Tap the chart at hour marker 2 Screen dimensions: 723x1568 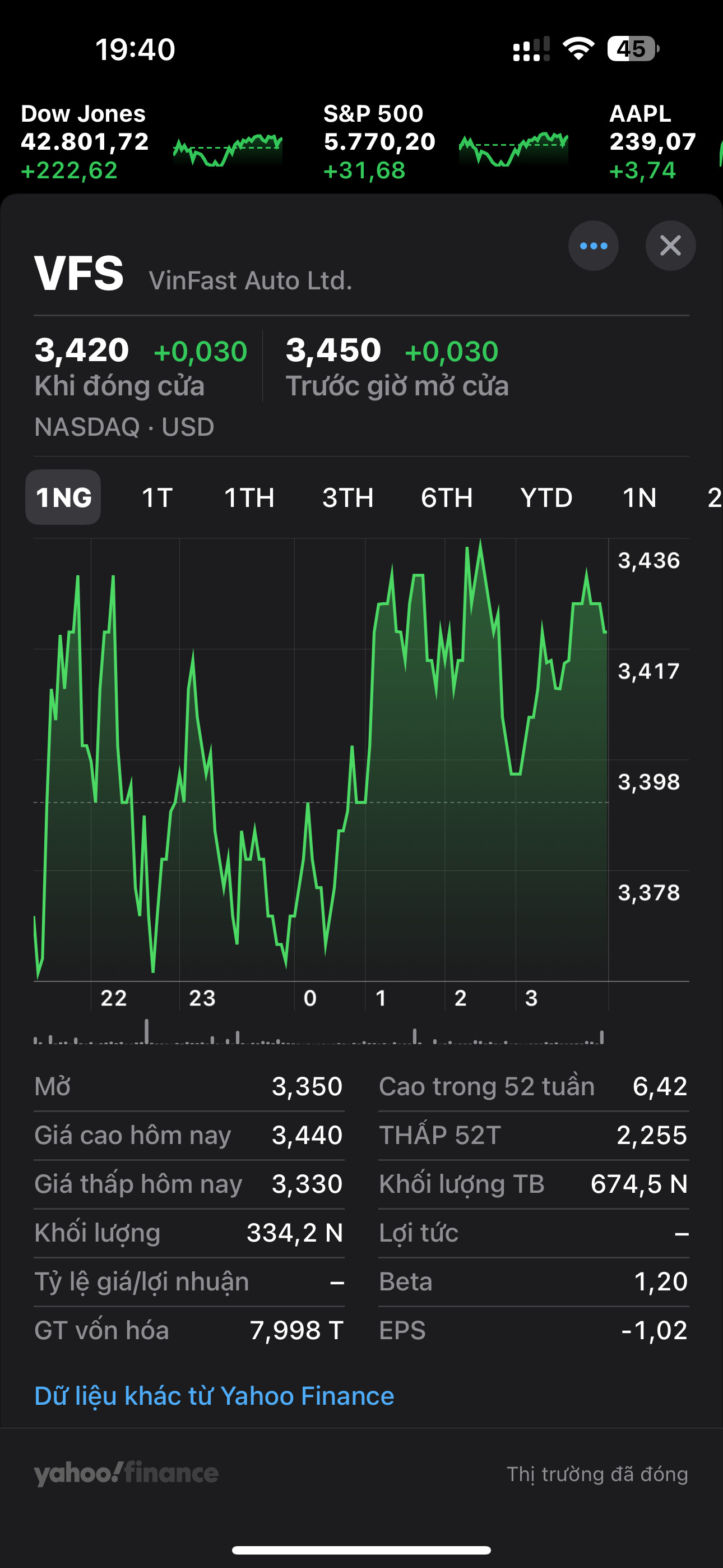click(461, 998)
